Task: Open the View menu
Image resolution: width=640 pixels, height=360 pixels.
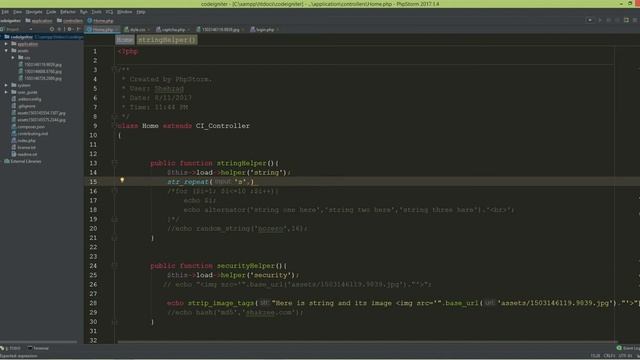Action: coord(18,12)
